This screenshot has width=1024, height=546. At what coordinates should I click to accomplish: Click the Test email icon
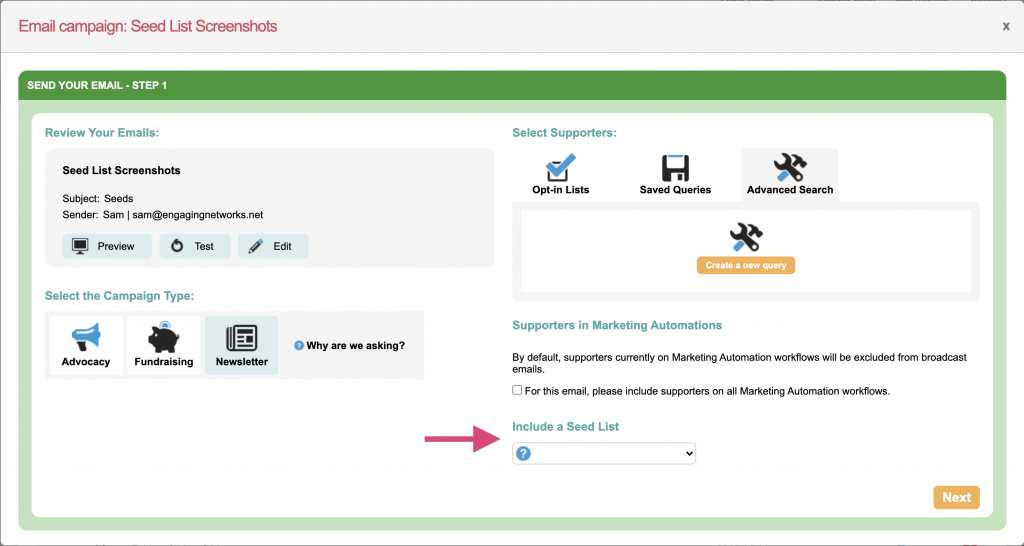[178, 246]
